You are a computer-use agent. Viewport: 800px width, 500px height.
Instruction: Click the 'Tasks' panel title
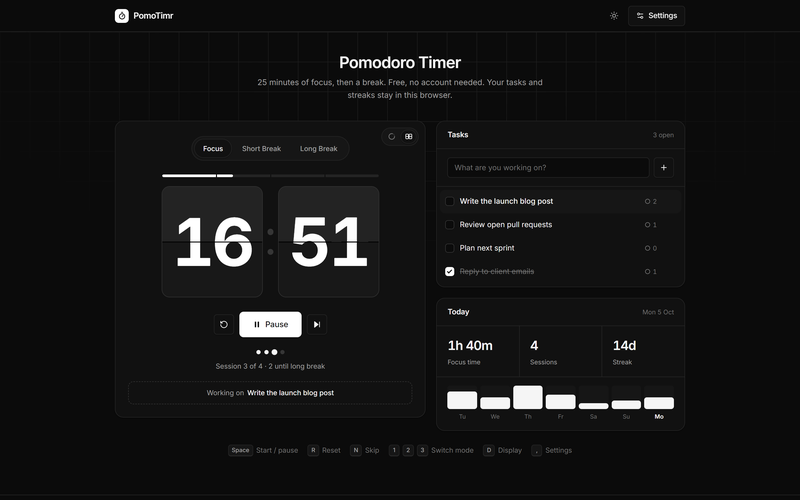(x=458, y=135)
